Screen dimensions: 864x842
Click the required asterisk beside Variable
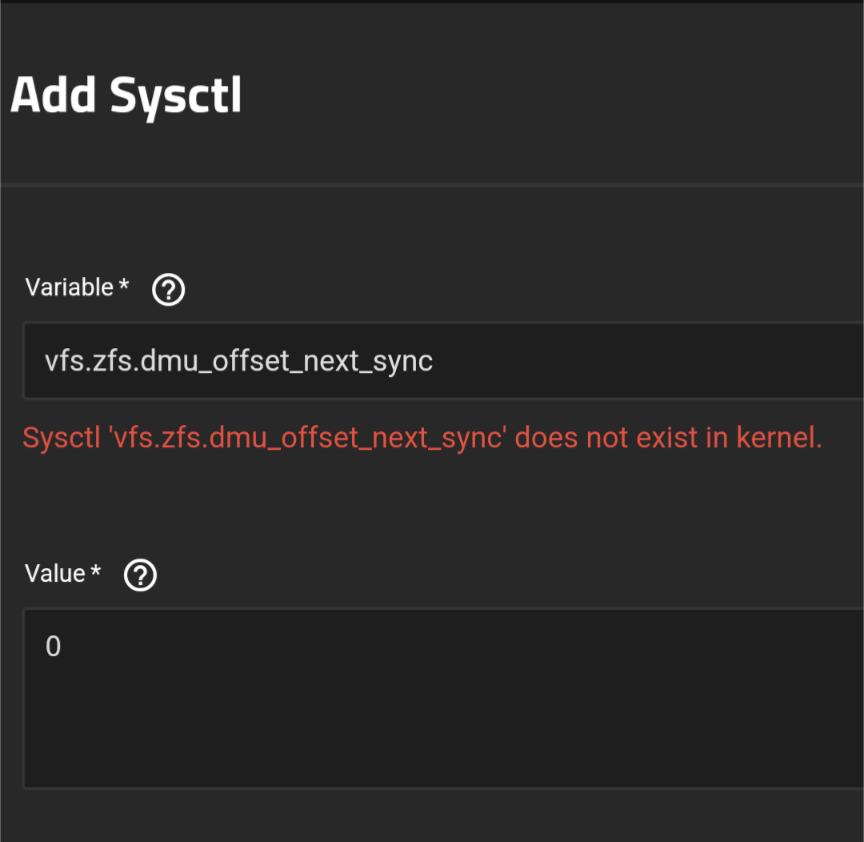(x=124, y=287)
